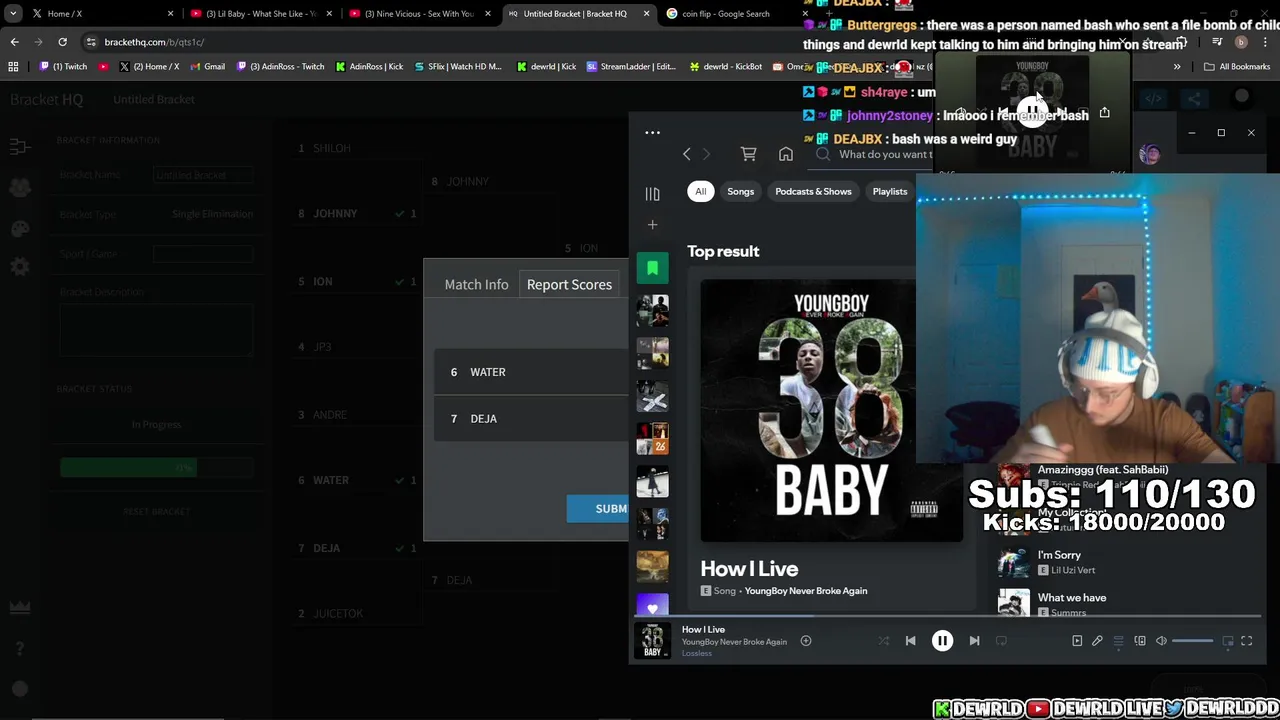Open StreamLadder bookmark
1280x720 pixels.
631,67
